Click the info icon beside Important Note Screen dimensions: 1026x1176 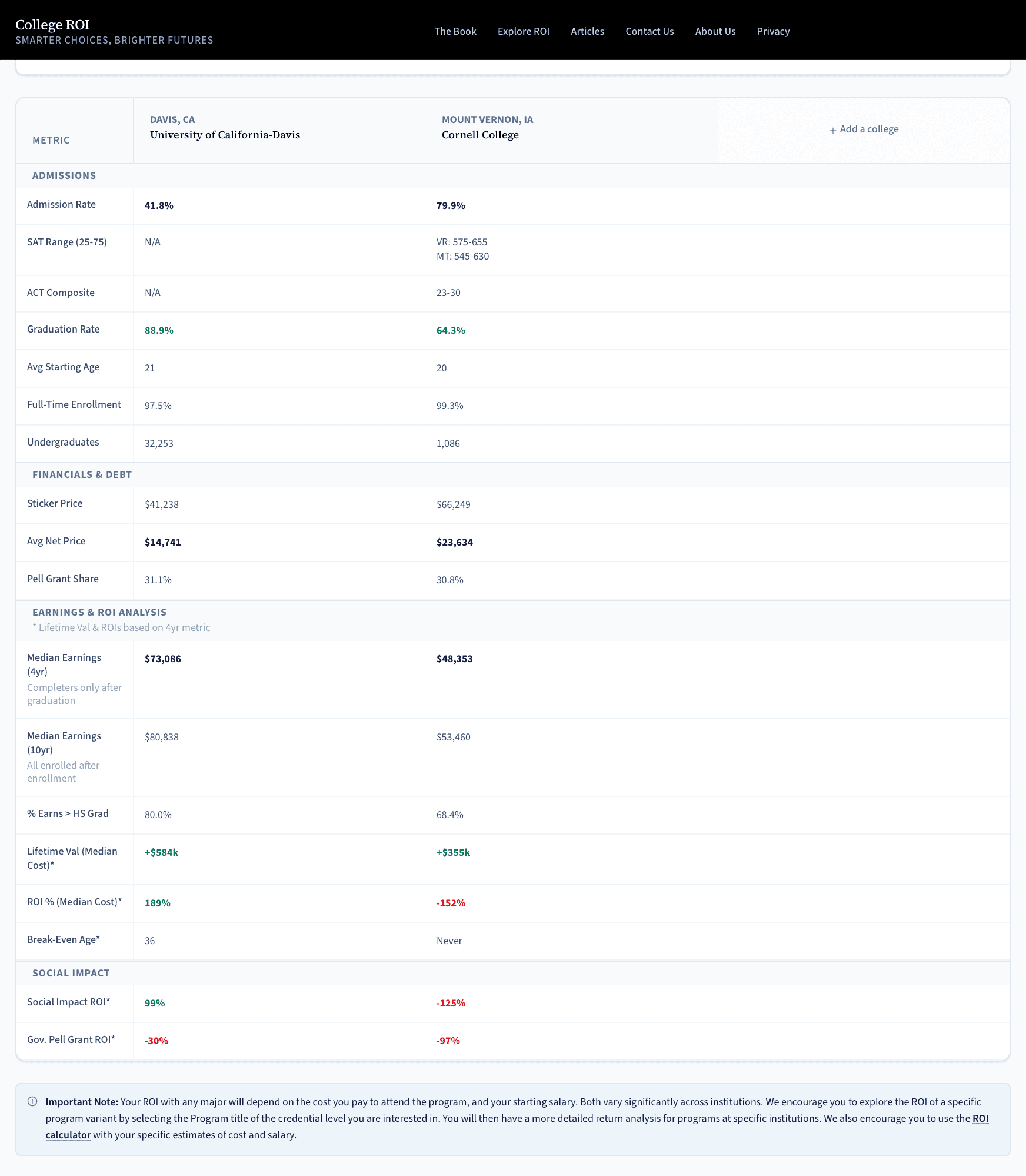pyautogui.click(x=32, y=1101)
